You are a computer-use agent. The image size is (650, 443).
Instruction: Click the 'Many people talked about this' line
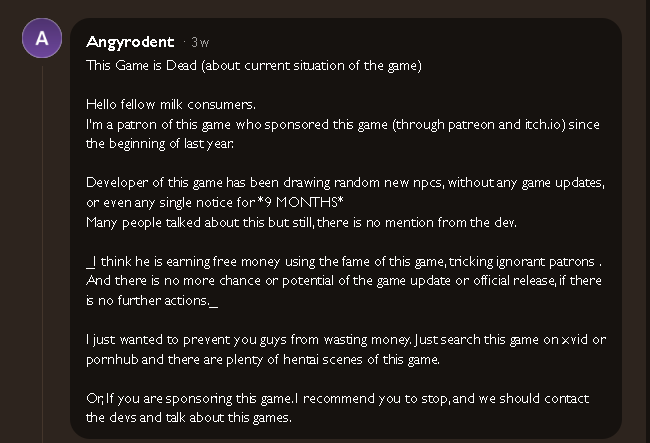tap(301, 223)
